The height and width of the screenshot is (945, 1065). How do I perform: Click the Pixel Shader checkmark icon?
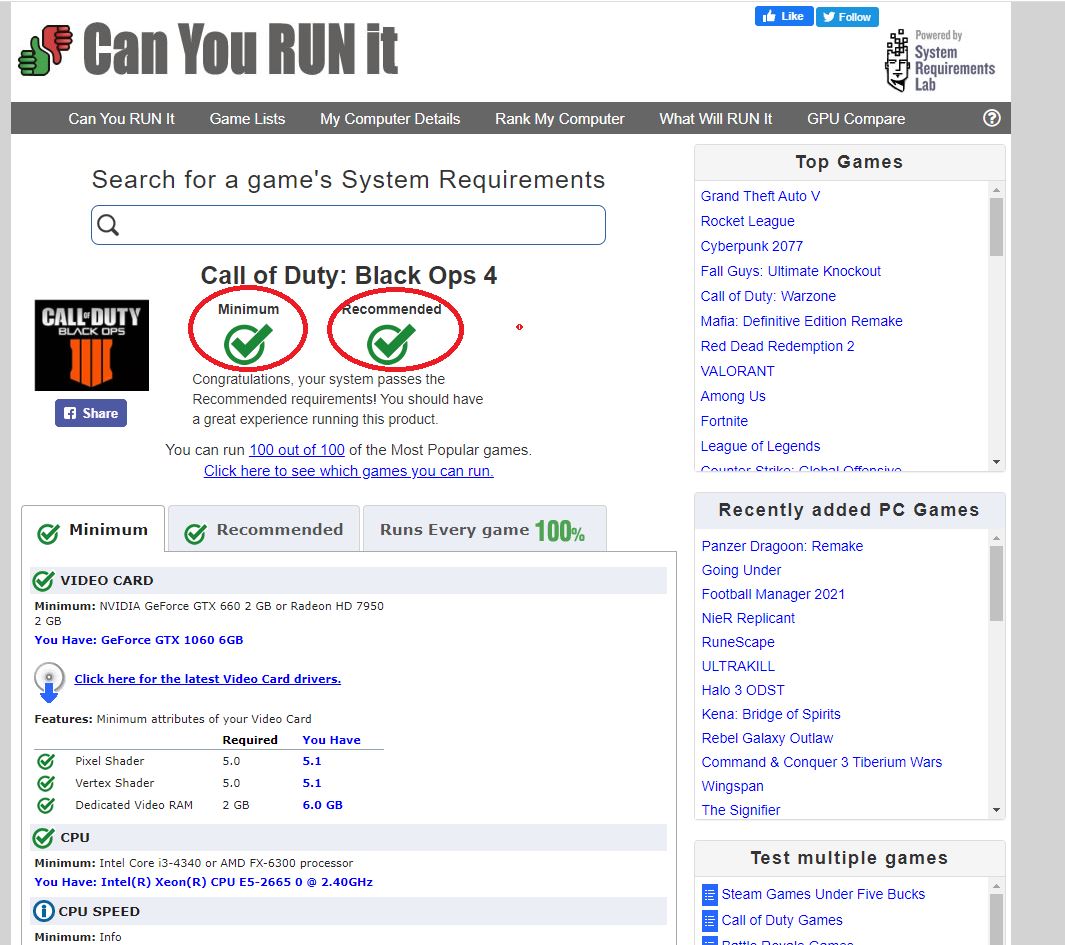tap(46, 761)
